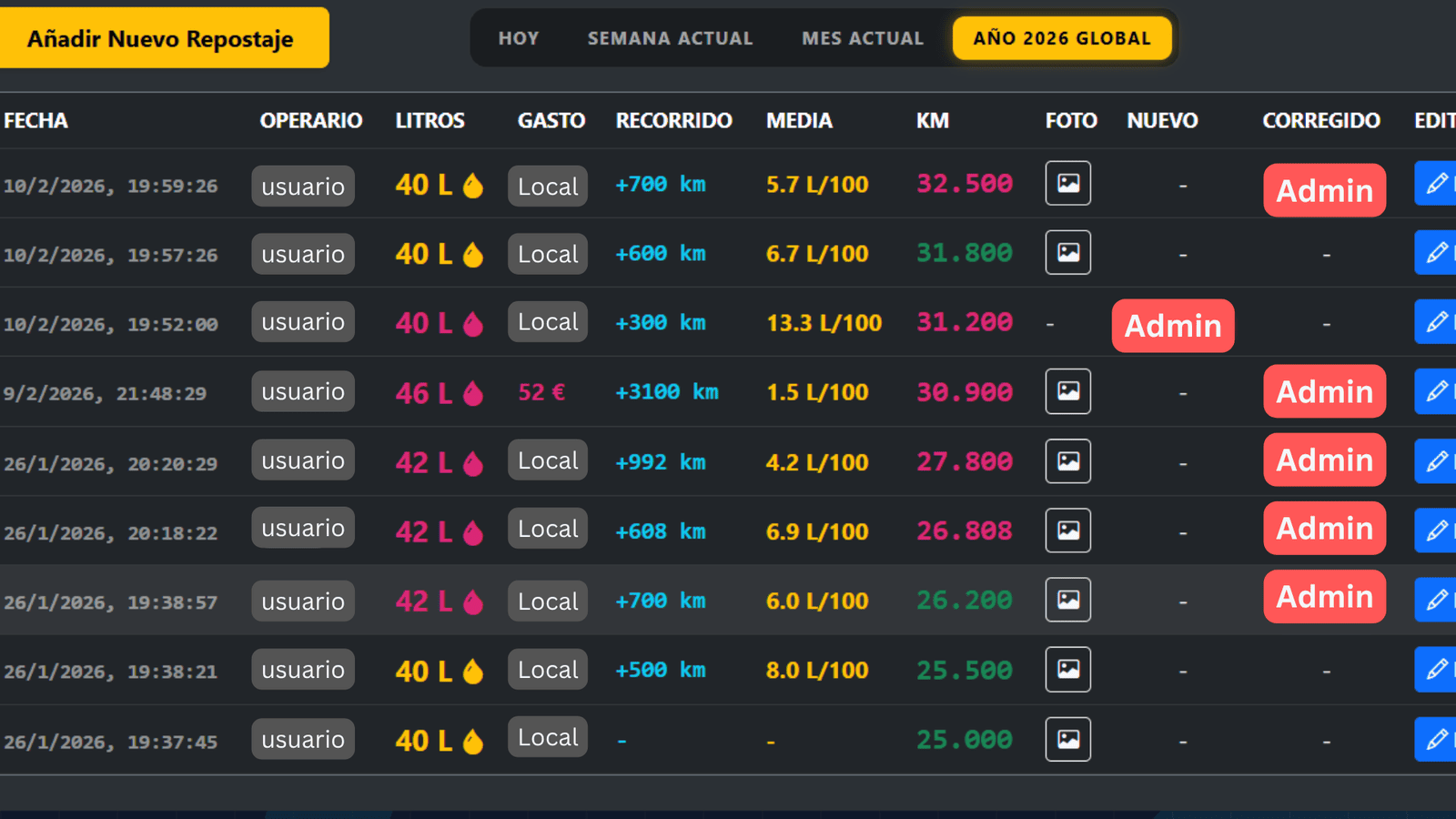Screen dimensions: 1456x819
Task: Click the 25.500 odometer value
Action: tap(965, 671)
